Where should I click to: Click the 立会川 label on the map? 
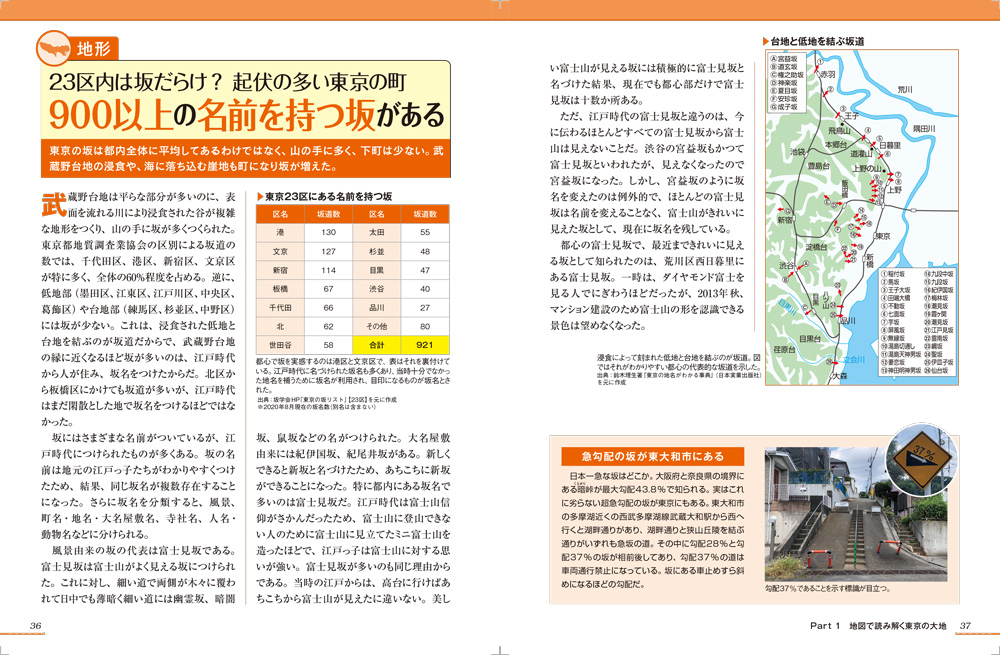(x=853, y=360)
